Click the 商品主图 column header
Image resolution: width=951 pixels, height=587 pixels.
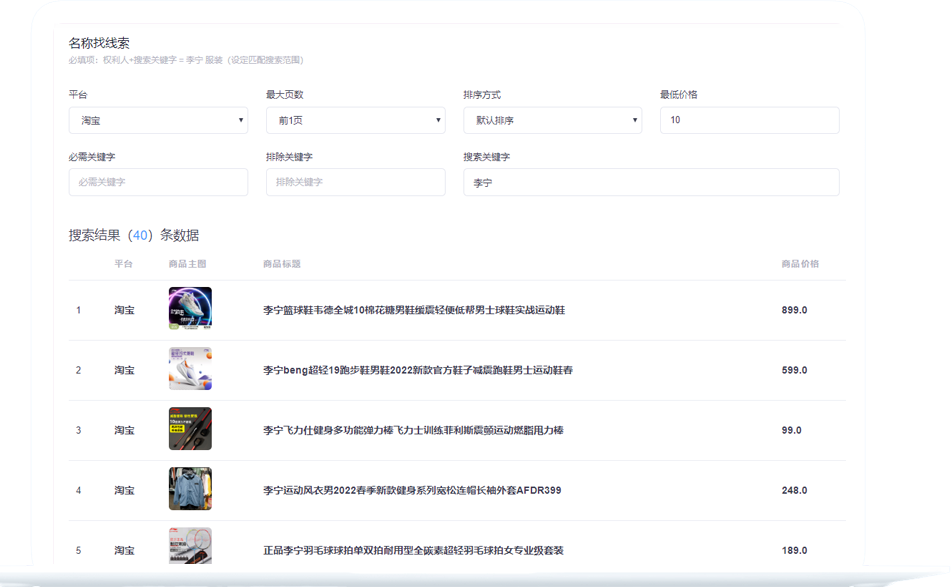coord(187,264)
